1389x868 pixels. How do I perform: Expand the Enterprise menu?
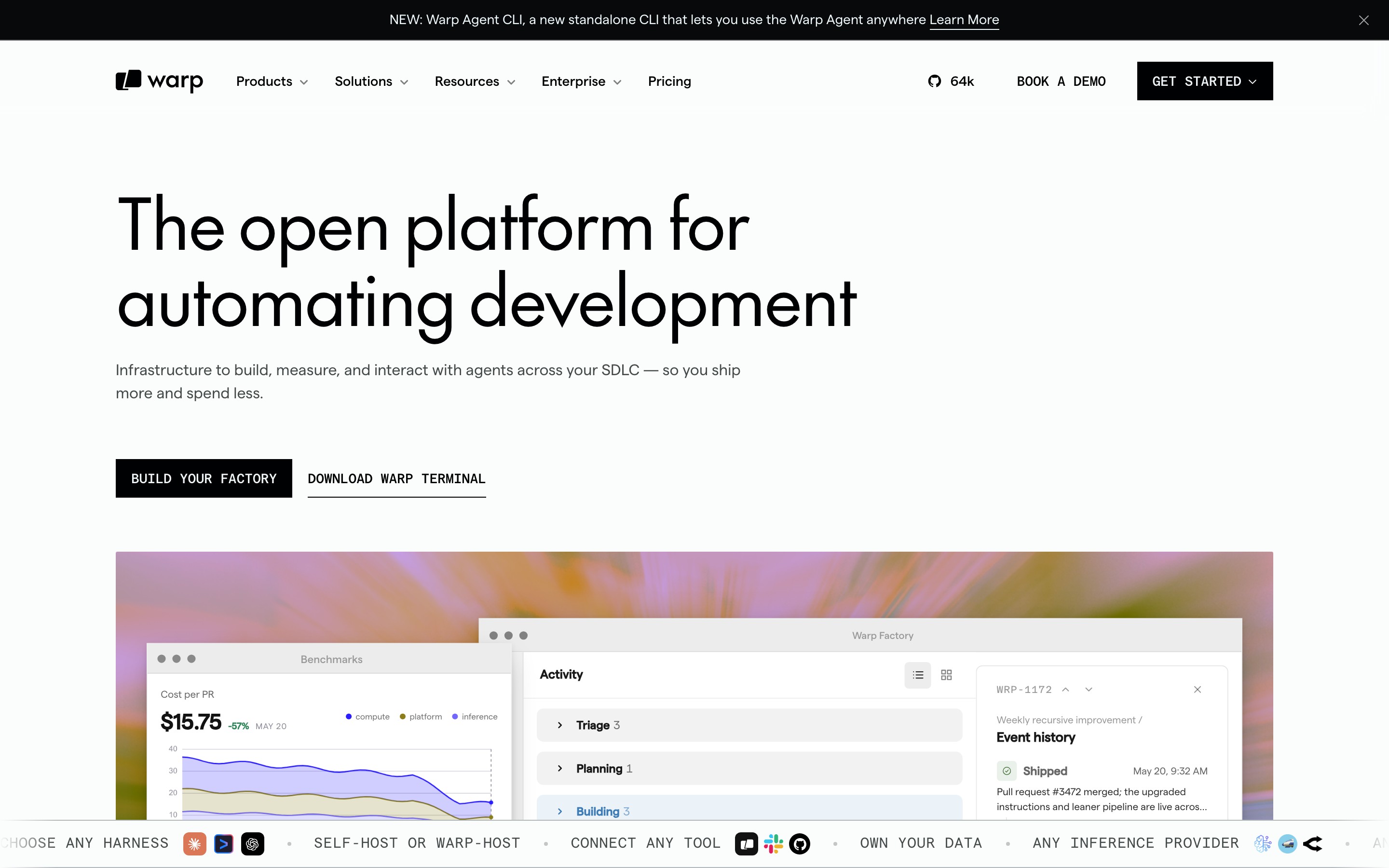(x=582, y=81)
